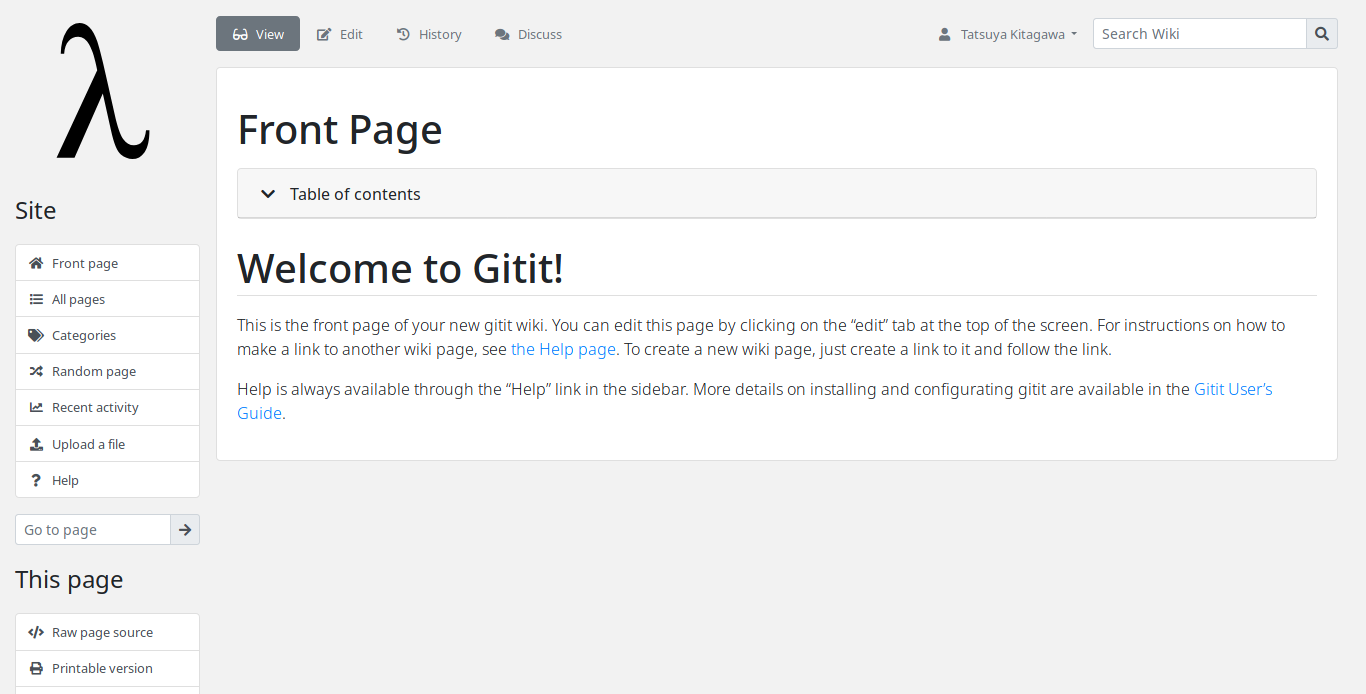Go to Front page in sidebar
This screenshot has height=694, width=1366.
(107, 263)
